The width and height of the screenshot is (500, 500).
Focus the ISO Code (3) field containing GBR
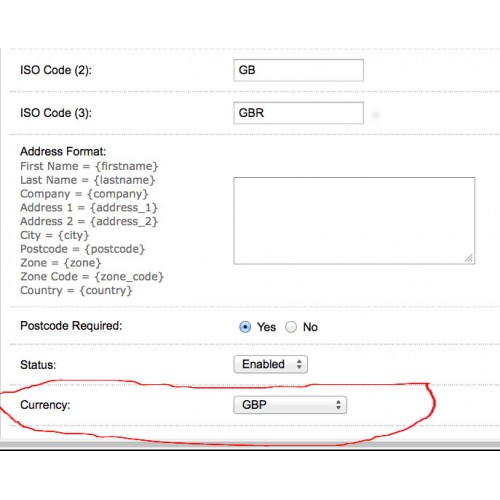(x=298, y=113)
